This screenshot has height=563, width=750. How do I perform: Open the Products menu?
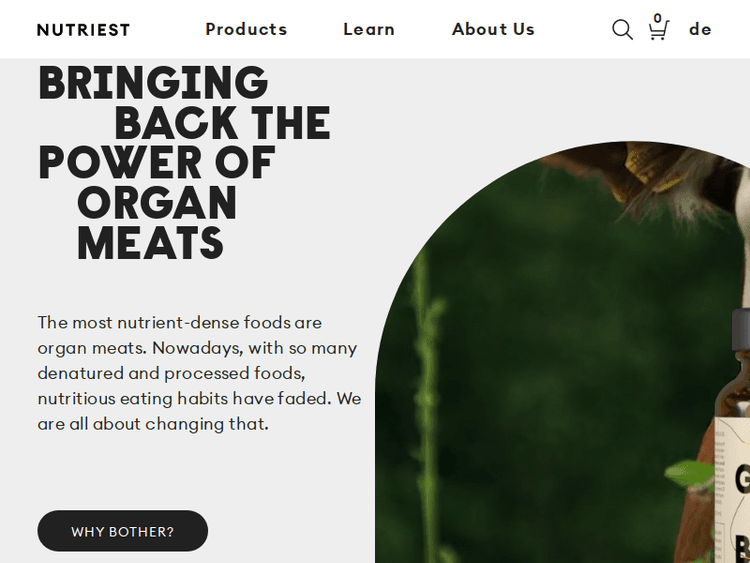246,29
